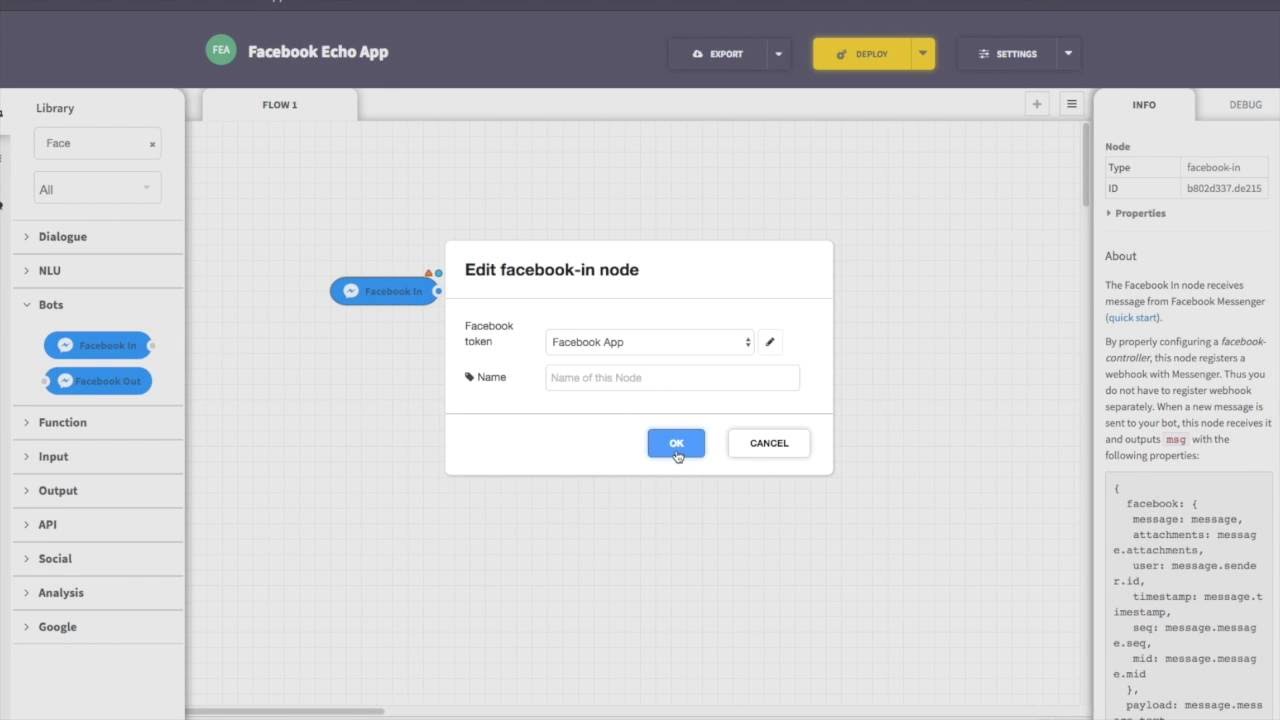
Task: Click the Facebook Echo App title
Action: (318, 52)
